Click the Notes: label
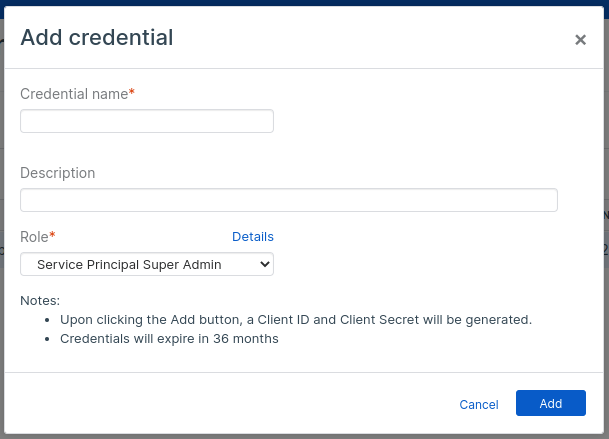The width and height of the screenshot is (609, 439). point(40,300)
